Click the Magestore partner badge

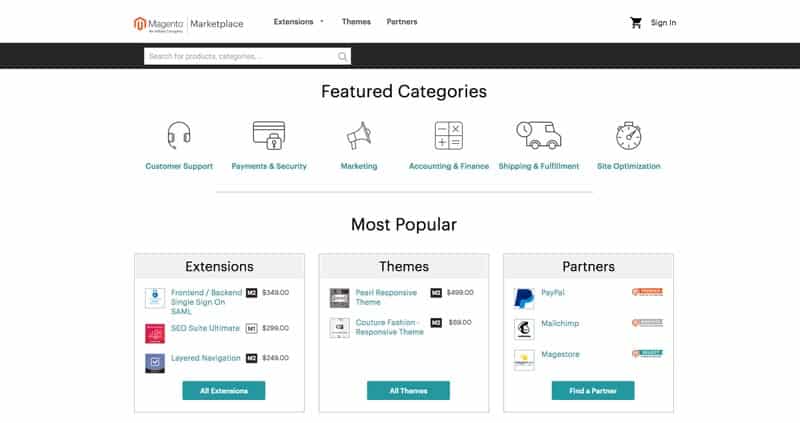pos(647,353)
